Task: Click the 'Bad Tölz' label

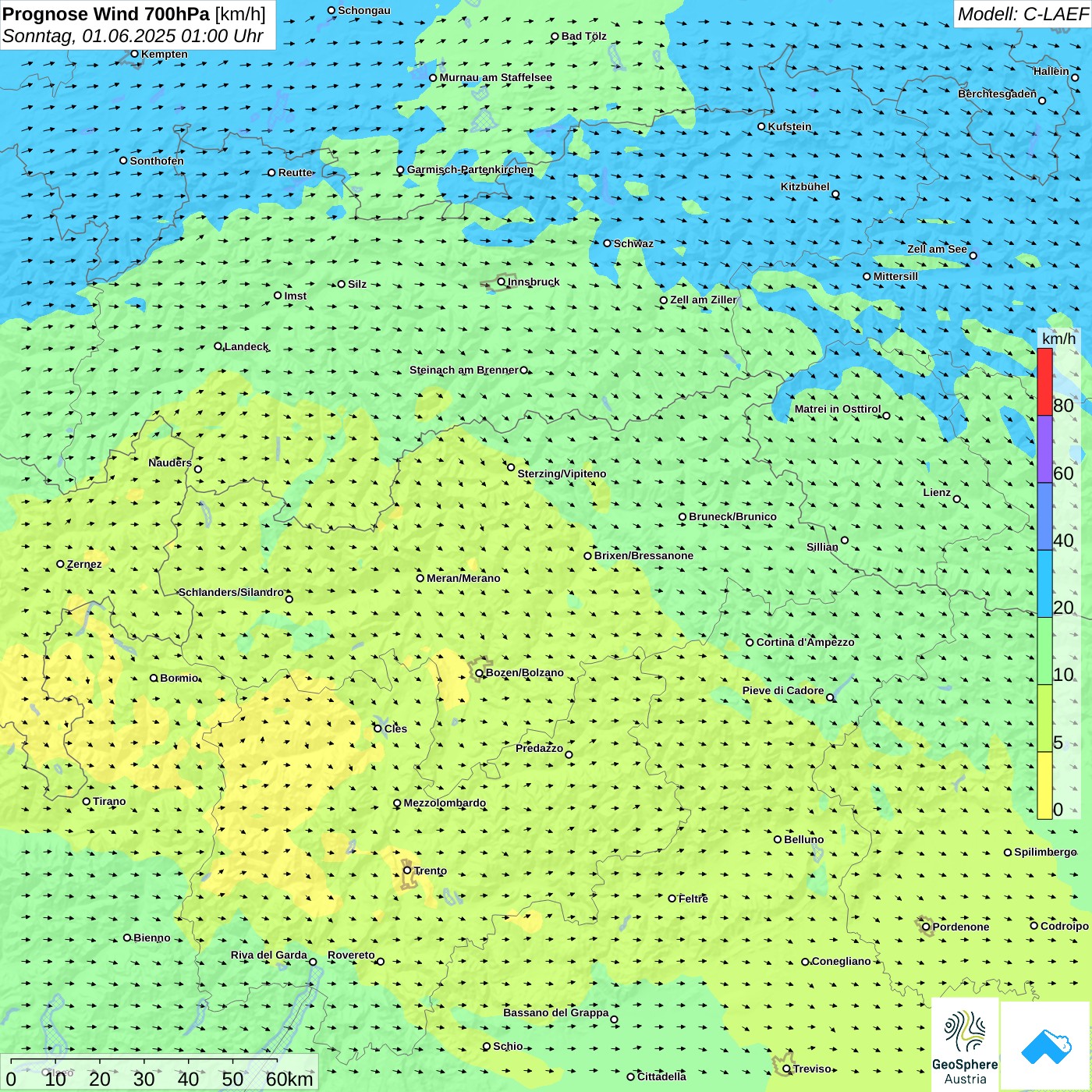Action: 583,36
